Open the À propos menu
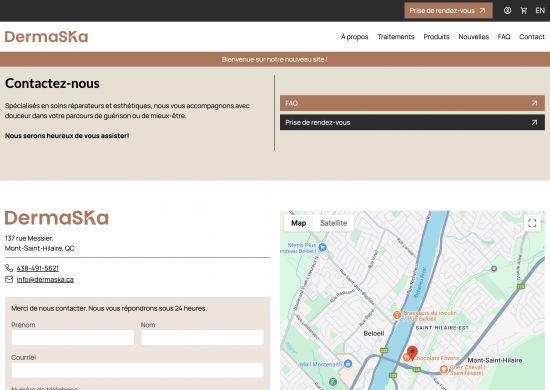This screenshot has height=390, width=550. [354, 37]
